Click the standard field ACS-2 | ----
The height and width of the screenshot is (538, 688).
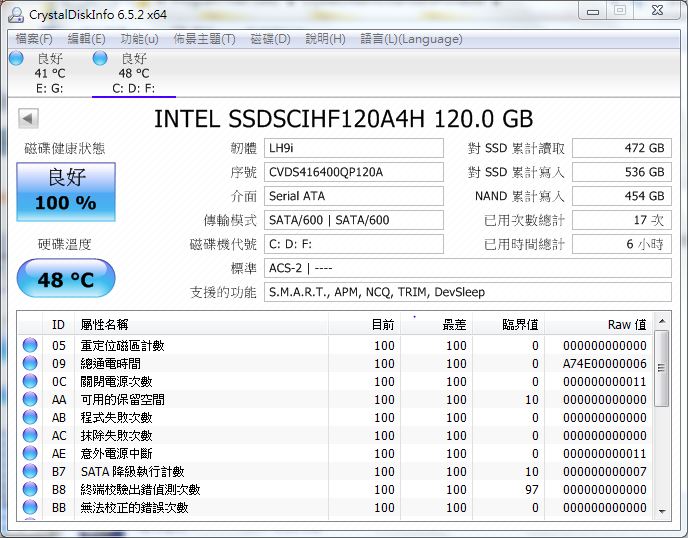click(468, 268)
